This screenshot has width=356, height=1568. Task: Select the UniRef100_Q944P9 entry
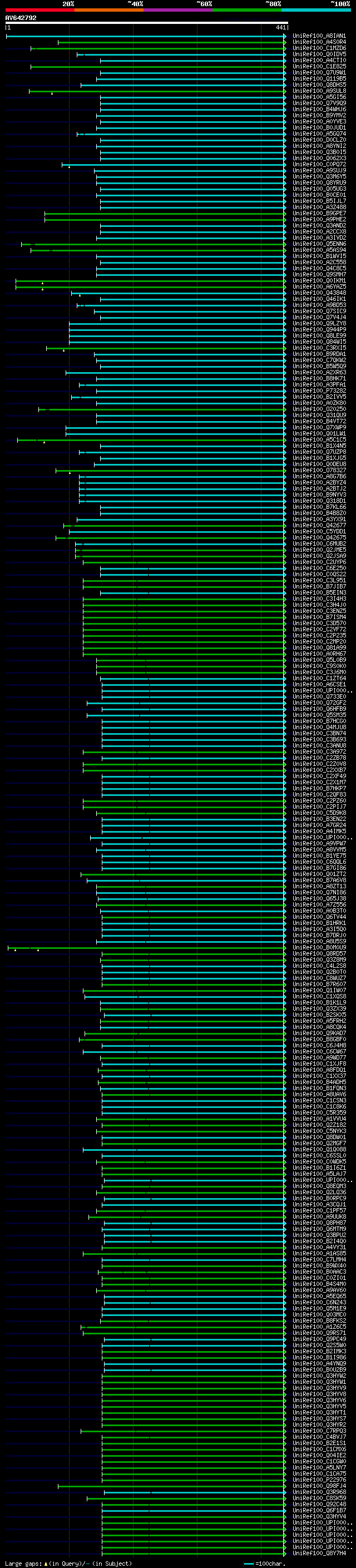[x=319, y=329]
